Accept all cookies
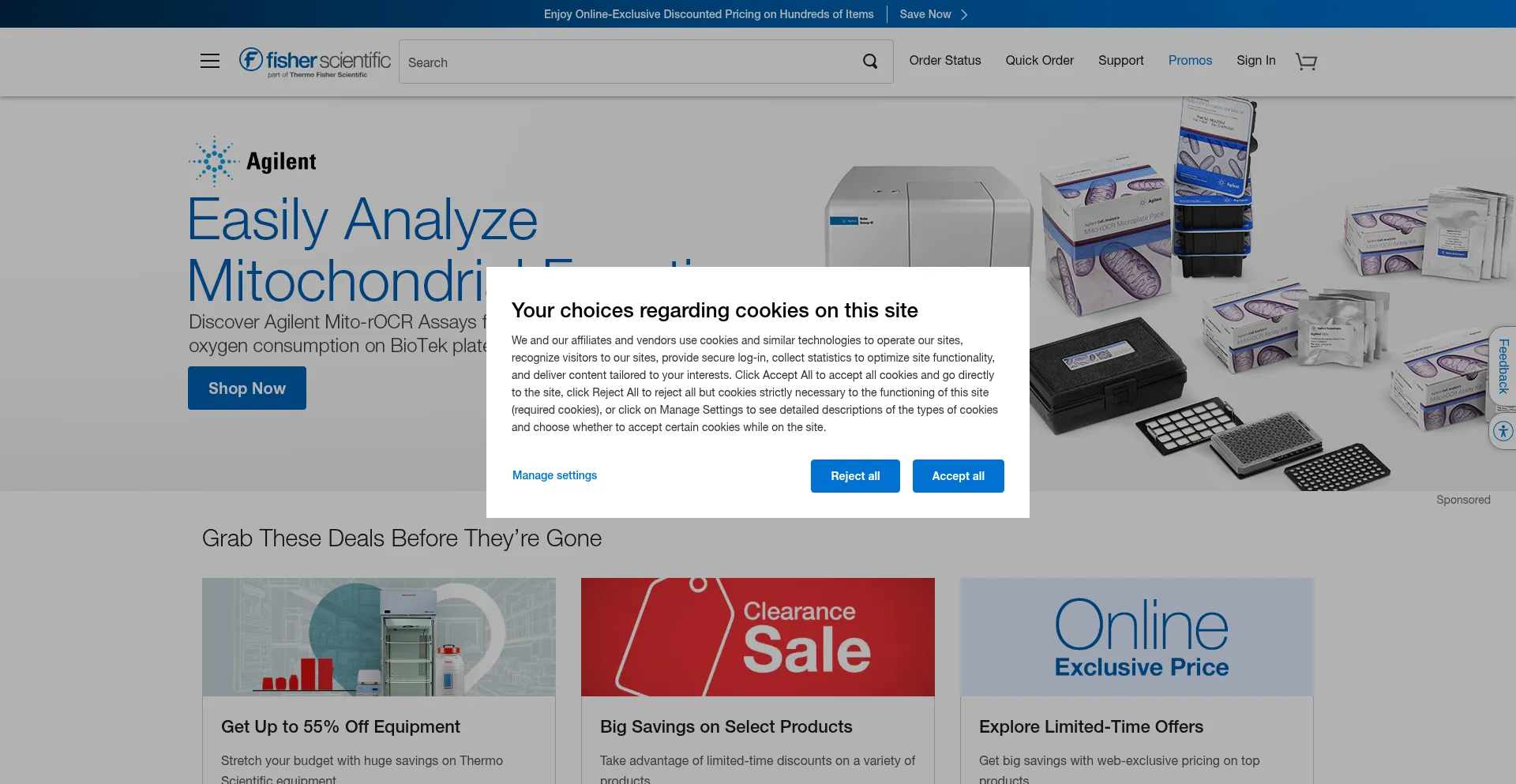 (958, 476)
